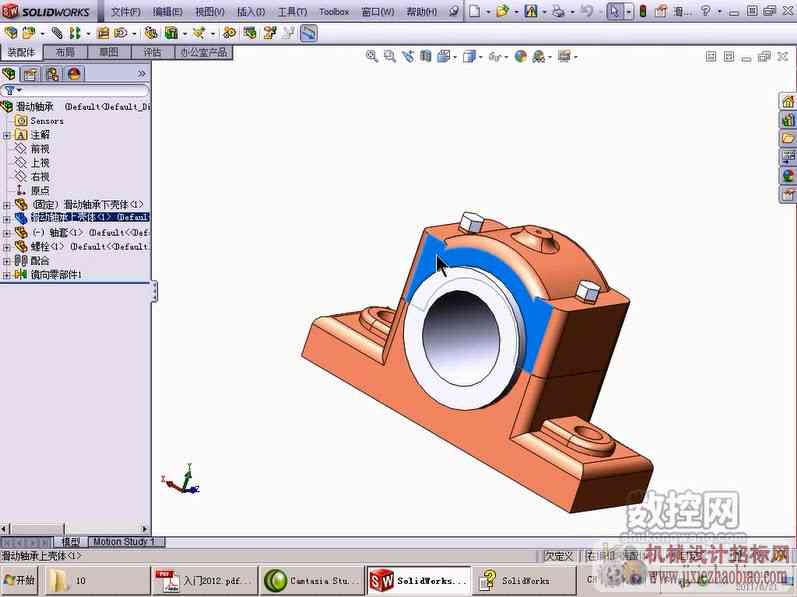Open the ConfigurationManager panel tab
Viewport: 797px width, 597px height.
(x=52, y=74)
